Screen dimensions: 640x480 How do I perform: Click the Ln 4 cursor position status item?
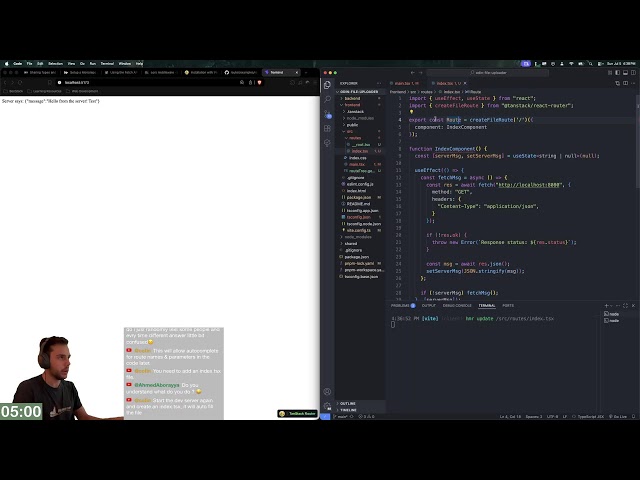pyautogui.click(x=510, y=416)
